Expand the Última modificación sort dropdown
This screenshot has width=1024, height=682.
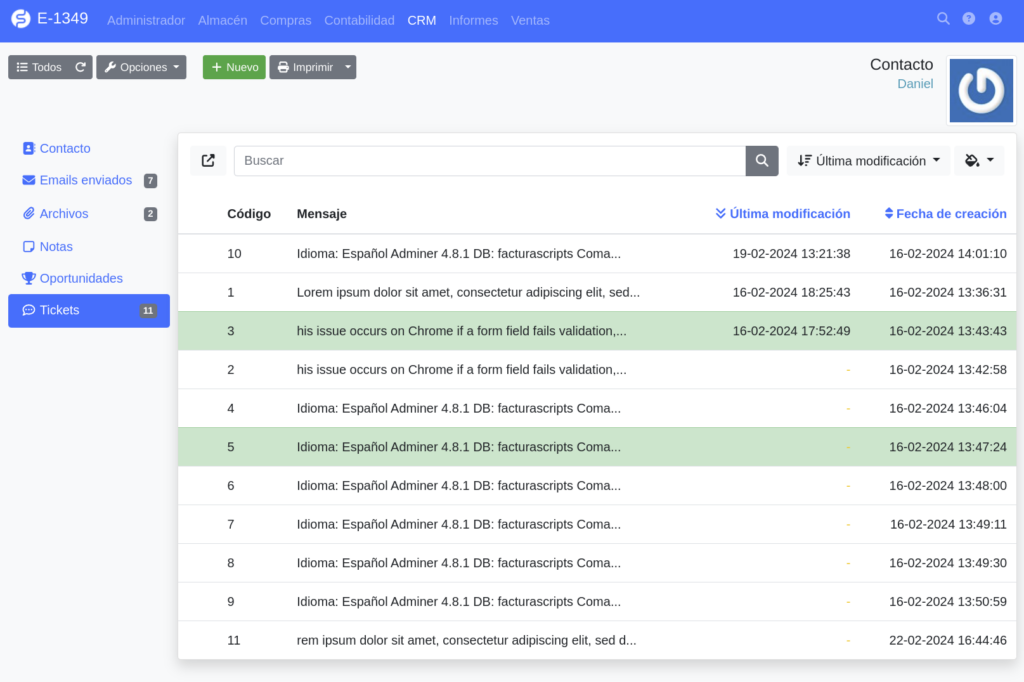click(869, 161)
